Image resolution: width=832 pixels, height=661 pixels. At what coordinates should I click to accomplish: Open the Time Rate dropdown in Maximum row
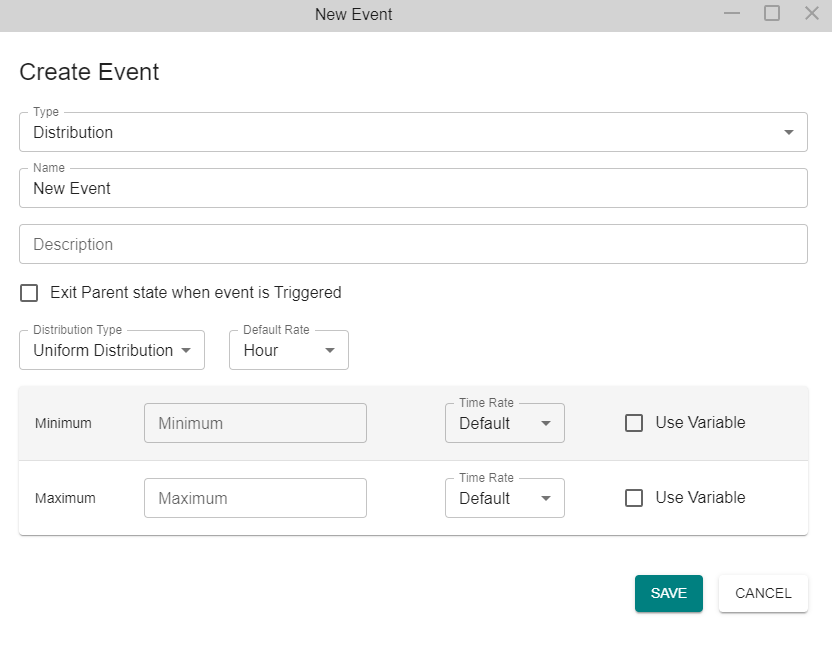[505, 498]
